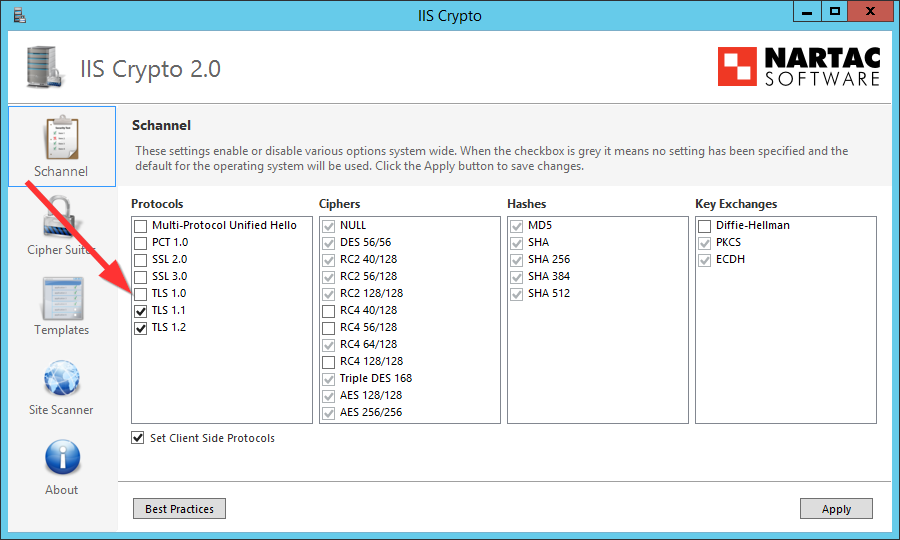This screenshot has height=540, width=900.
Task: Minimize the IIS Crypto window
Action: tap(807, 11)
